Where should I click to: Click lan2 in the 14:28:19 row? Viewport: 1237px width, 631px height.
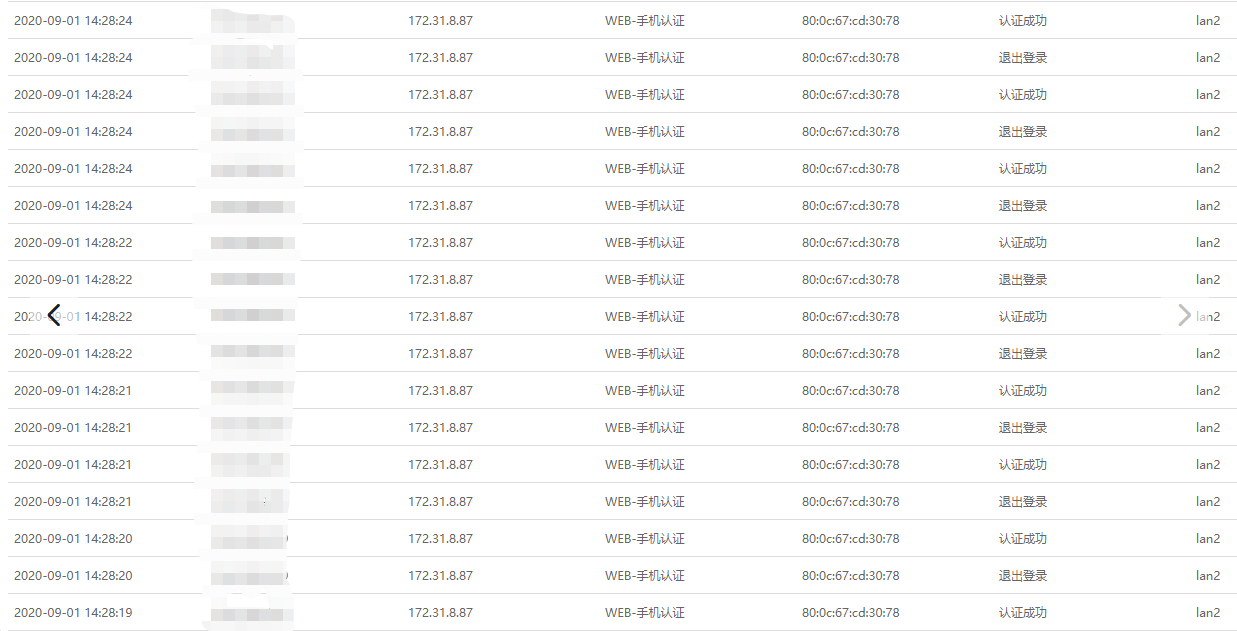pos(1208,612)
